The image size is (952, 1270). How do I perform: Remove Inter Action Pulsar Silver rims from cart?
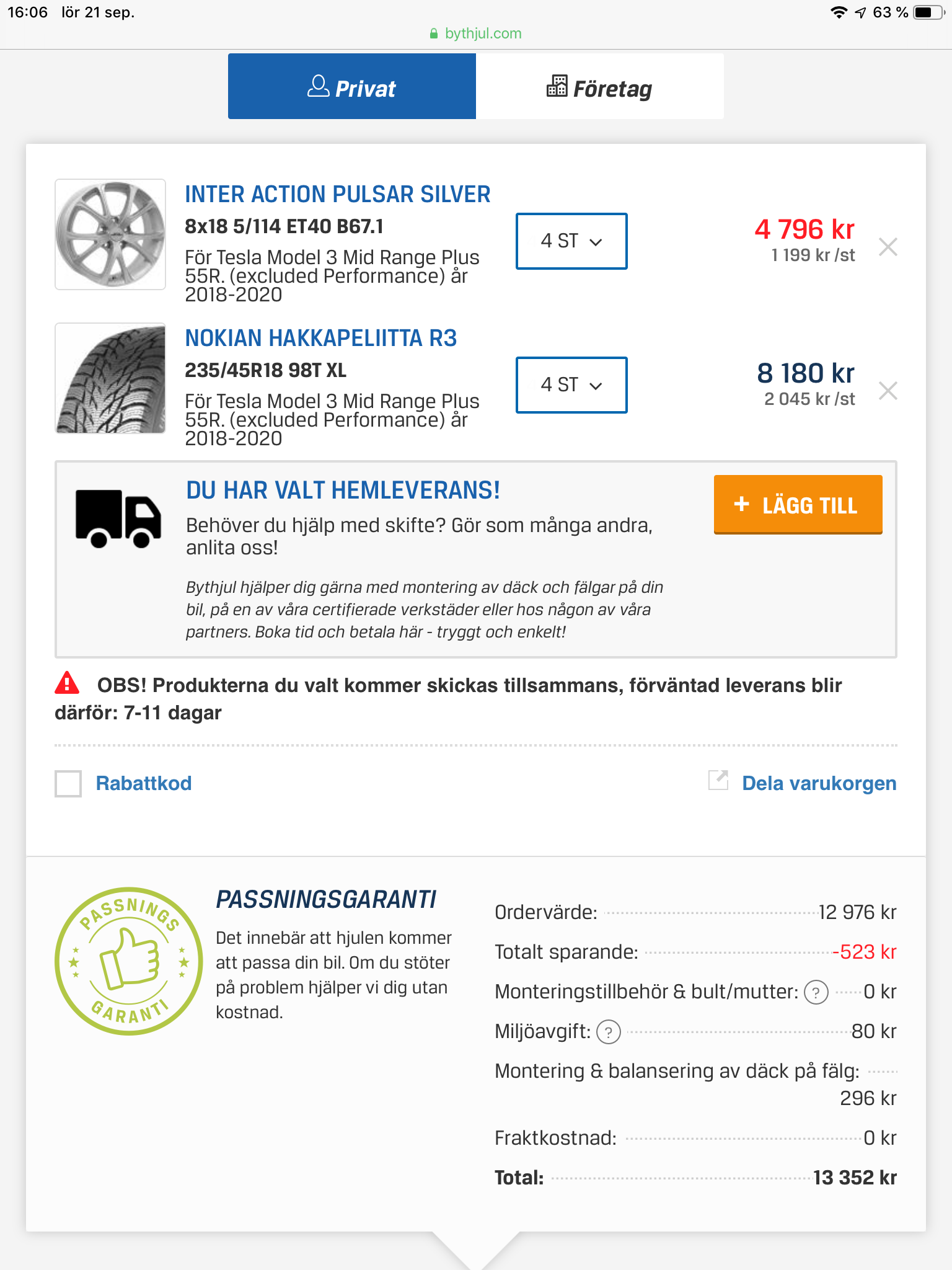click(x=888, y=247)
